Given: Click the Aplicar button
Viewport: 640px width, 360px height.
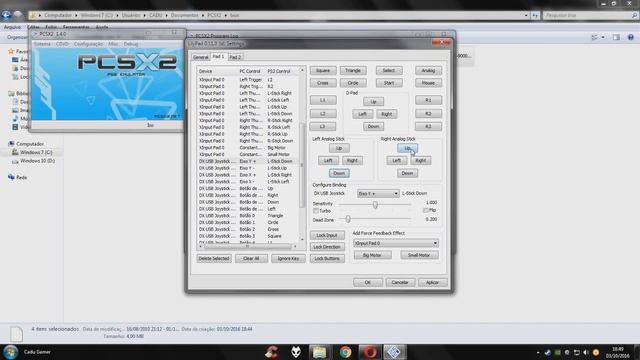Looking at the screenshot, I should point(432,282).
